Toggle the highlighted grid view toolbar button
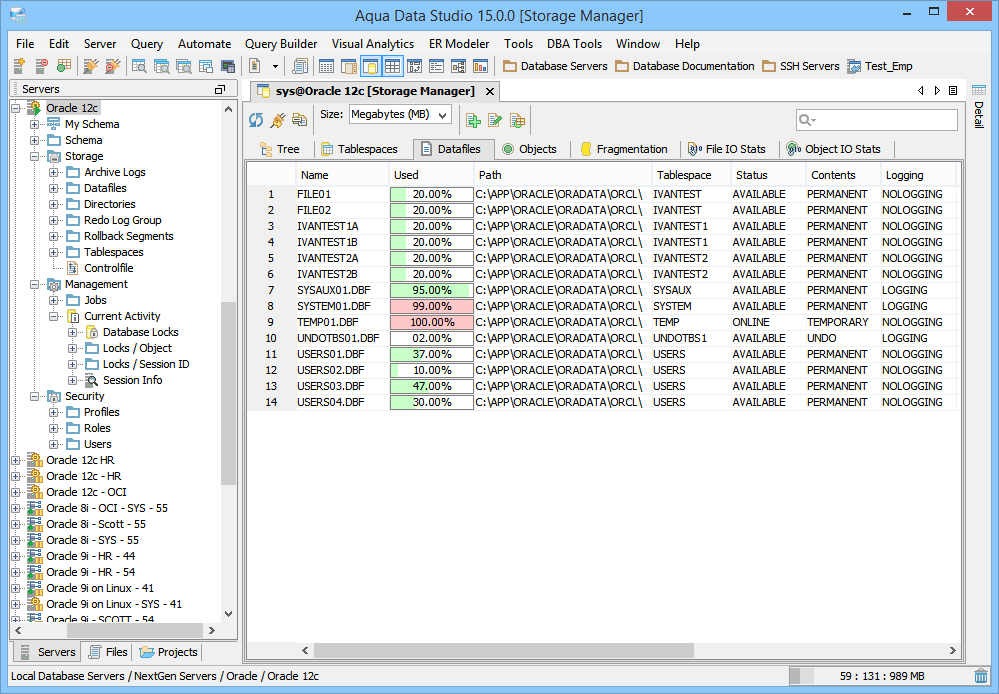Viewport: 999px width, 694px height. coord(392,66)
